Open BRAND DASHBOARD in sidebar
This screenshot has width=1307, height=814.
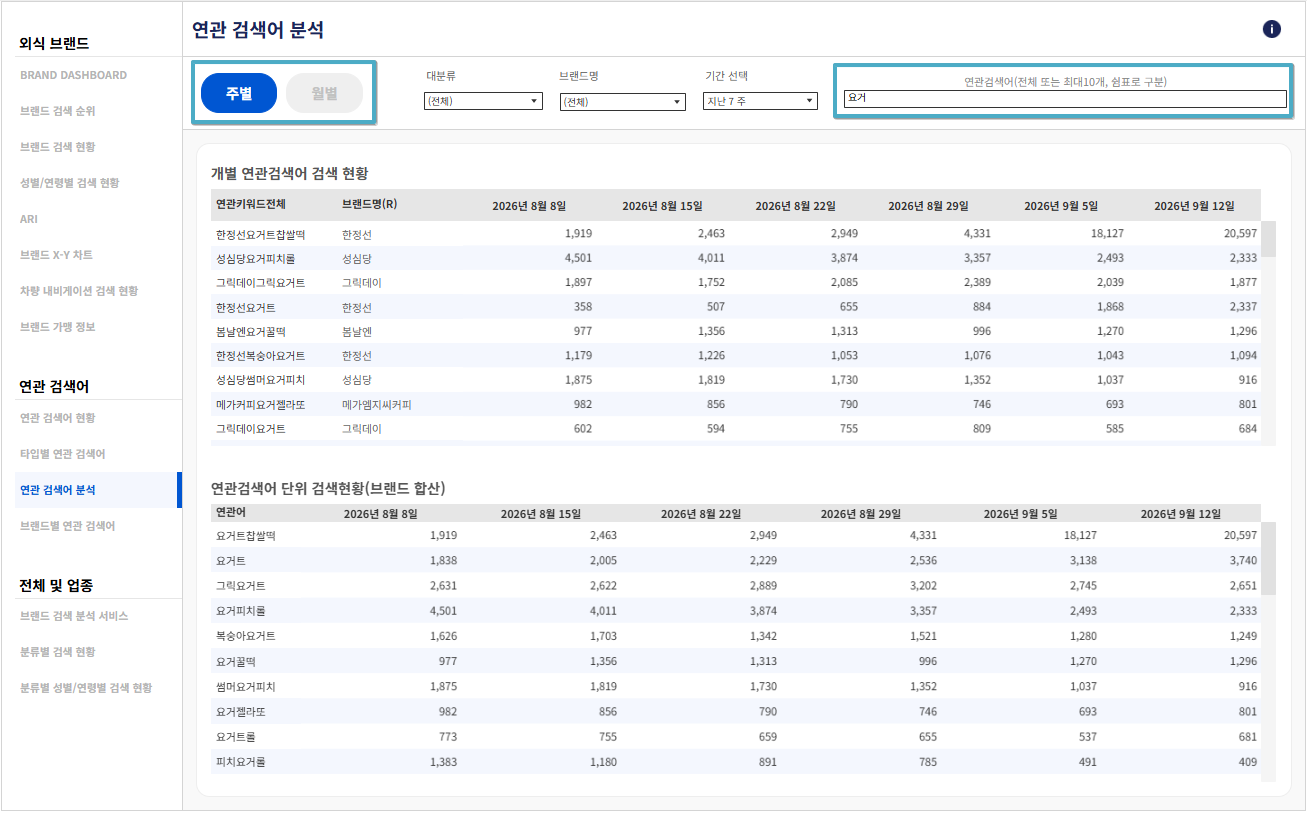(73, 75)
